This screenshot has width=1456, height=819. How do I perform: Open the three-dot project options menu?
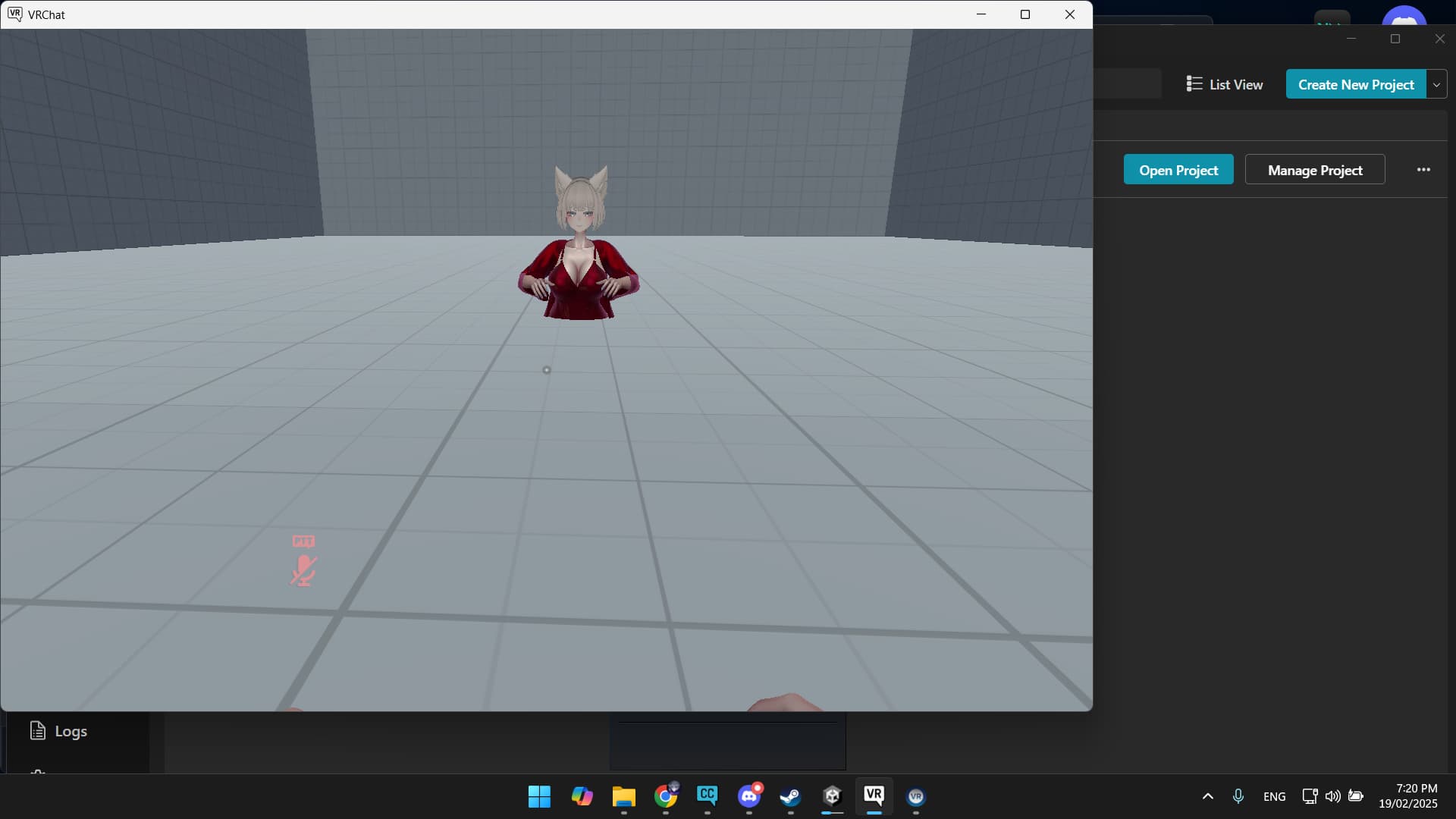pyautogui.click(x=1423, y=170)
